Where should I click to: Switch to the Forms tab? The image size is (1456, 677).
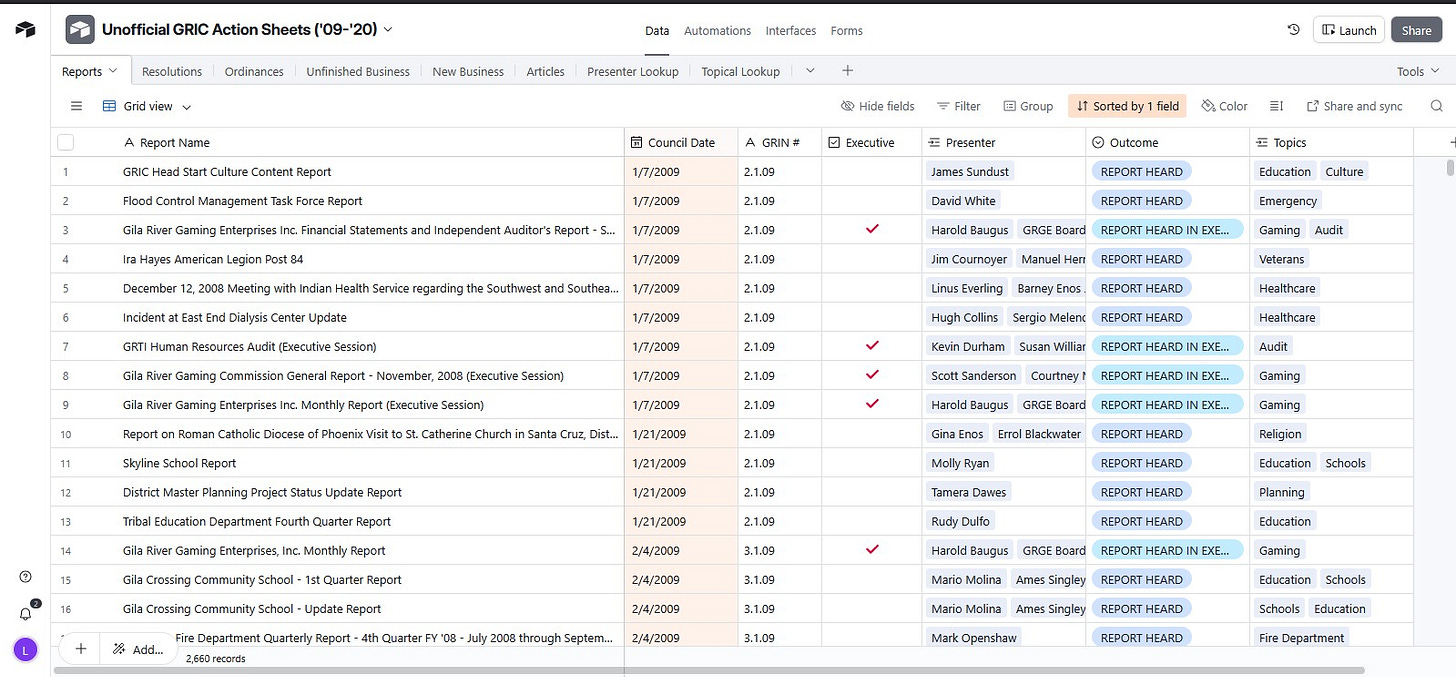[x=846, y=31]
